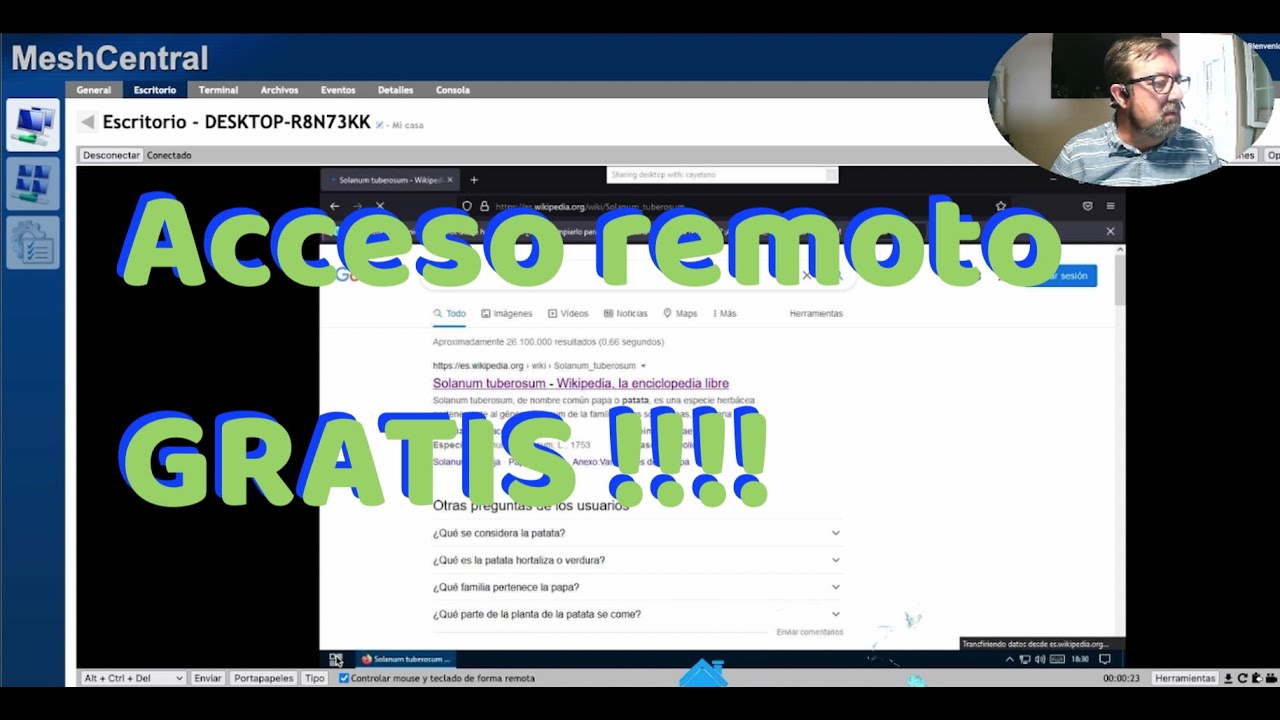Open the events checklist icon in sidebar
The width and height of the screenshot is (1280, 720).
[x=33, y=243]
